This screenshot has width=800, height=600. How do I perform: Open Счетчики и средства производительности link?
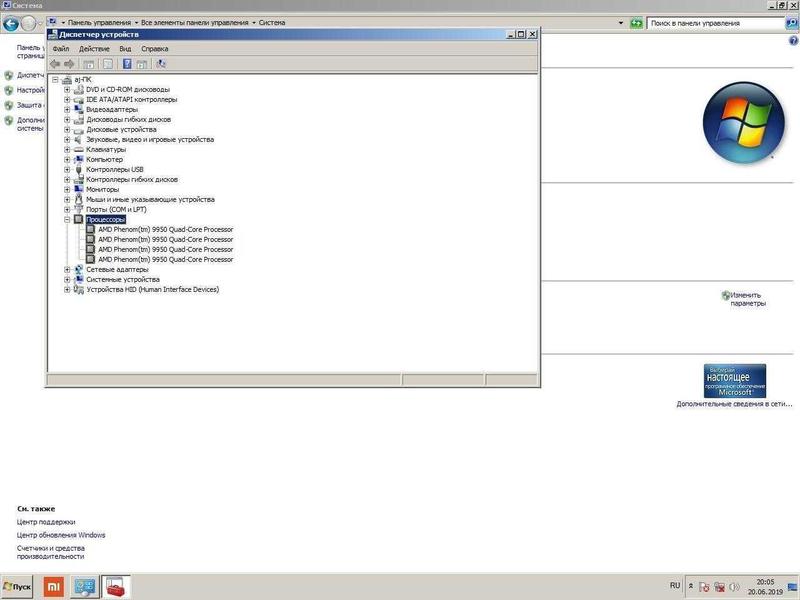(51, 553)
